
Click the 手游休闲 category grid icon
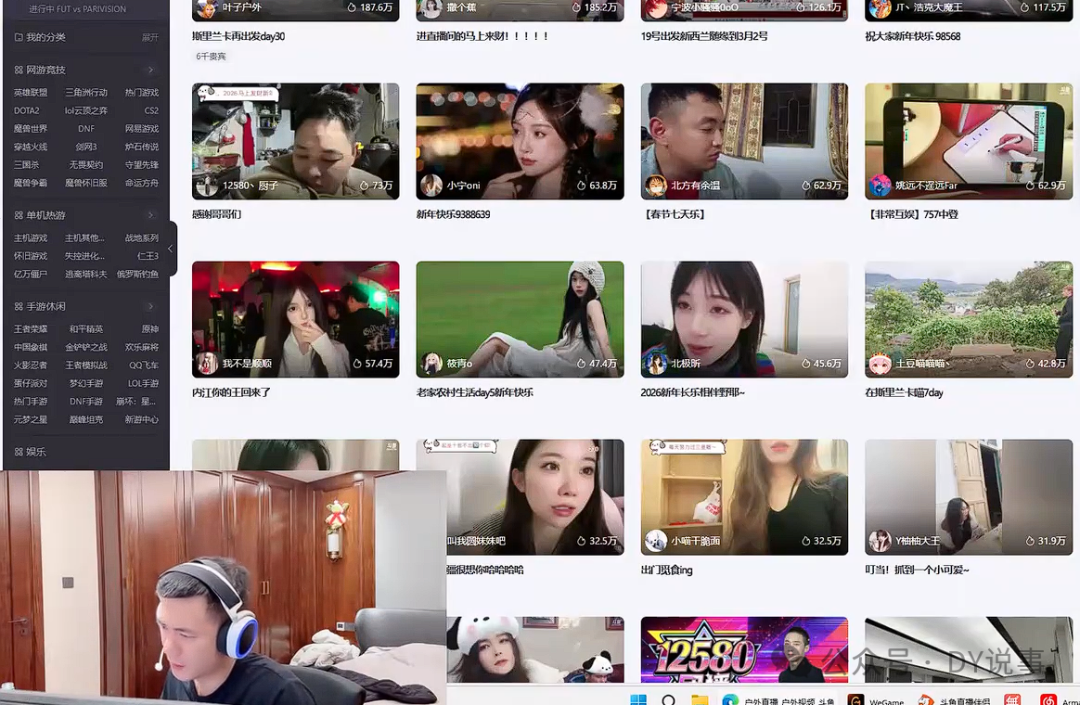click(x=19, y=306)
